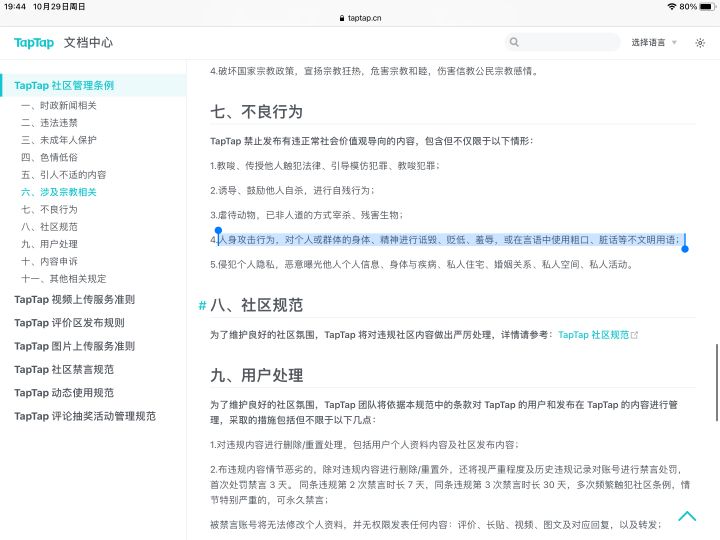Click the 九、用户处理 heading
Screen dimensions: 720x540
pyautogui.click(x=256, y=375)
